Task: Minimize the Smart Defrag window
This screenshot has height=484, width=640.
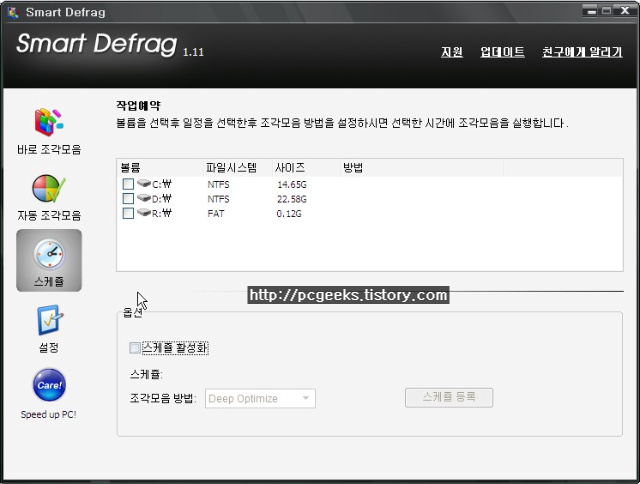Action: click(x=590, y=11)
